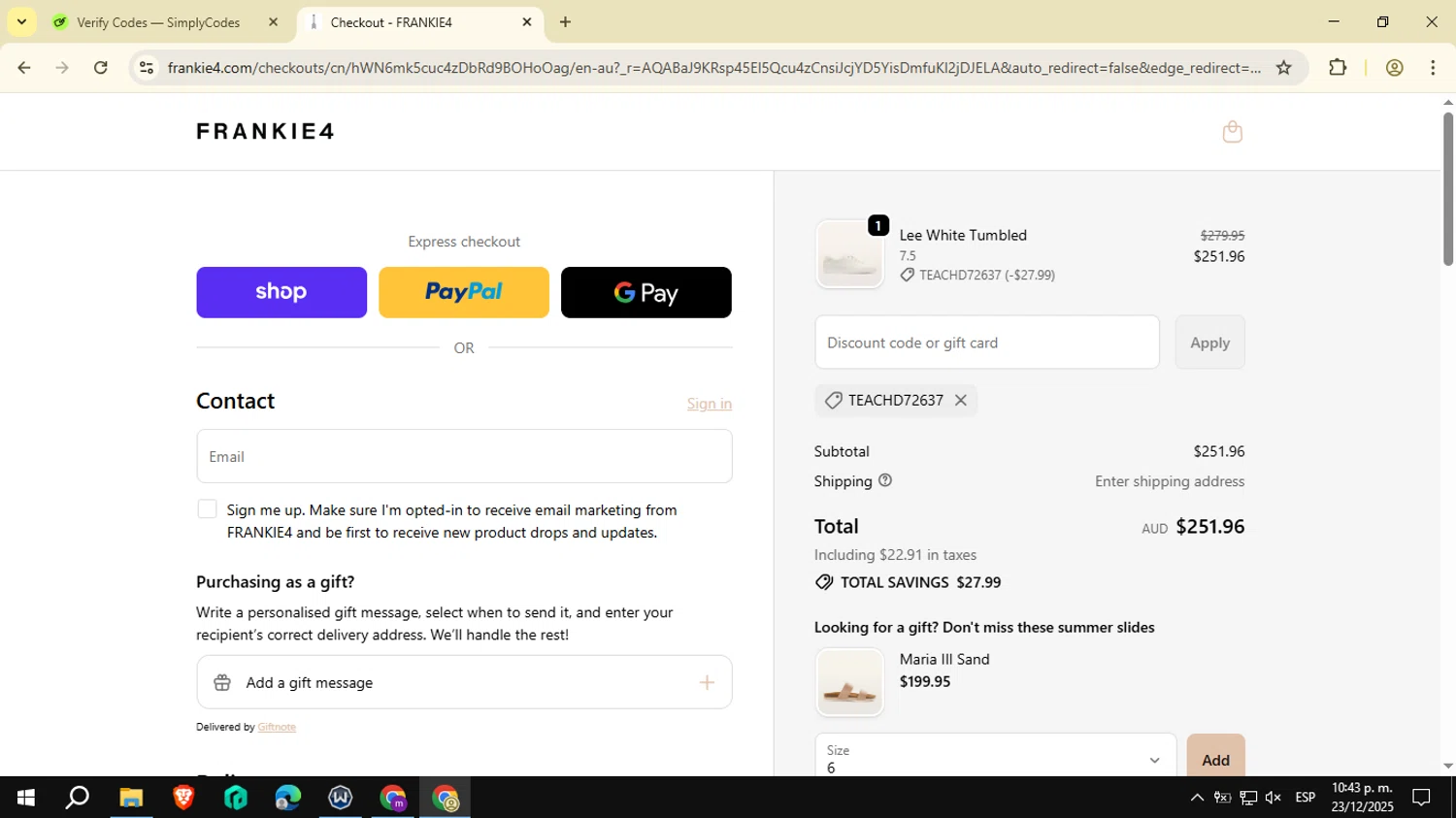The image size is (1456, 818).
Task: Open the taskbar clock and date
Action: tap(1362, 798)
